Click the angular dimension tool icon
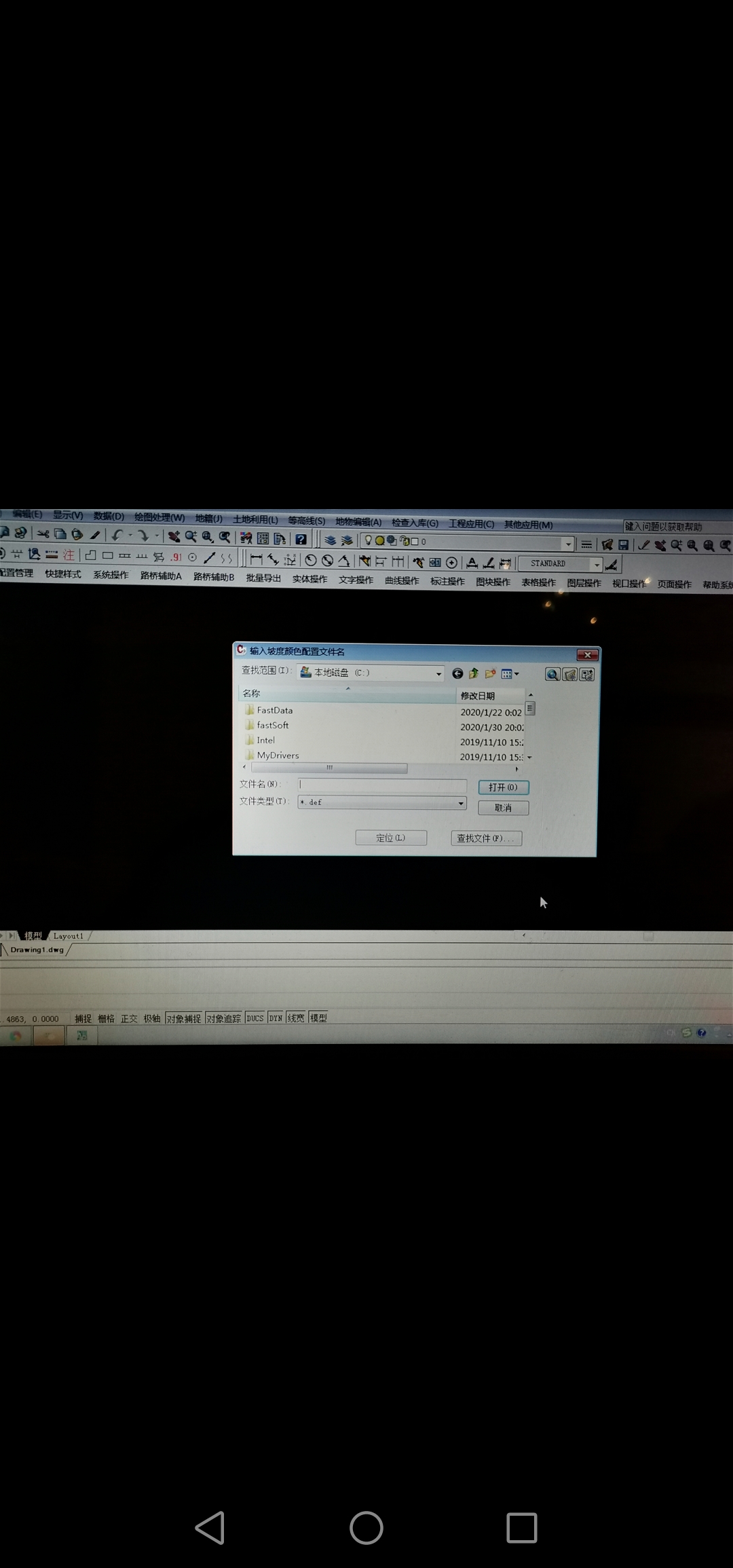This screenshot has width=733, height=1568. 344,561
